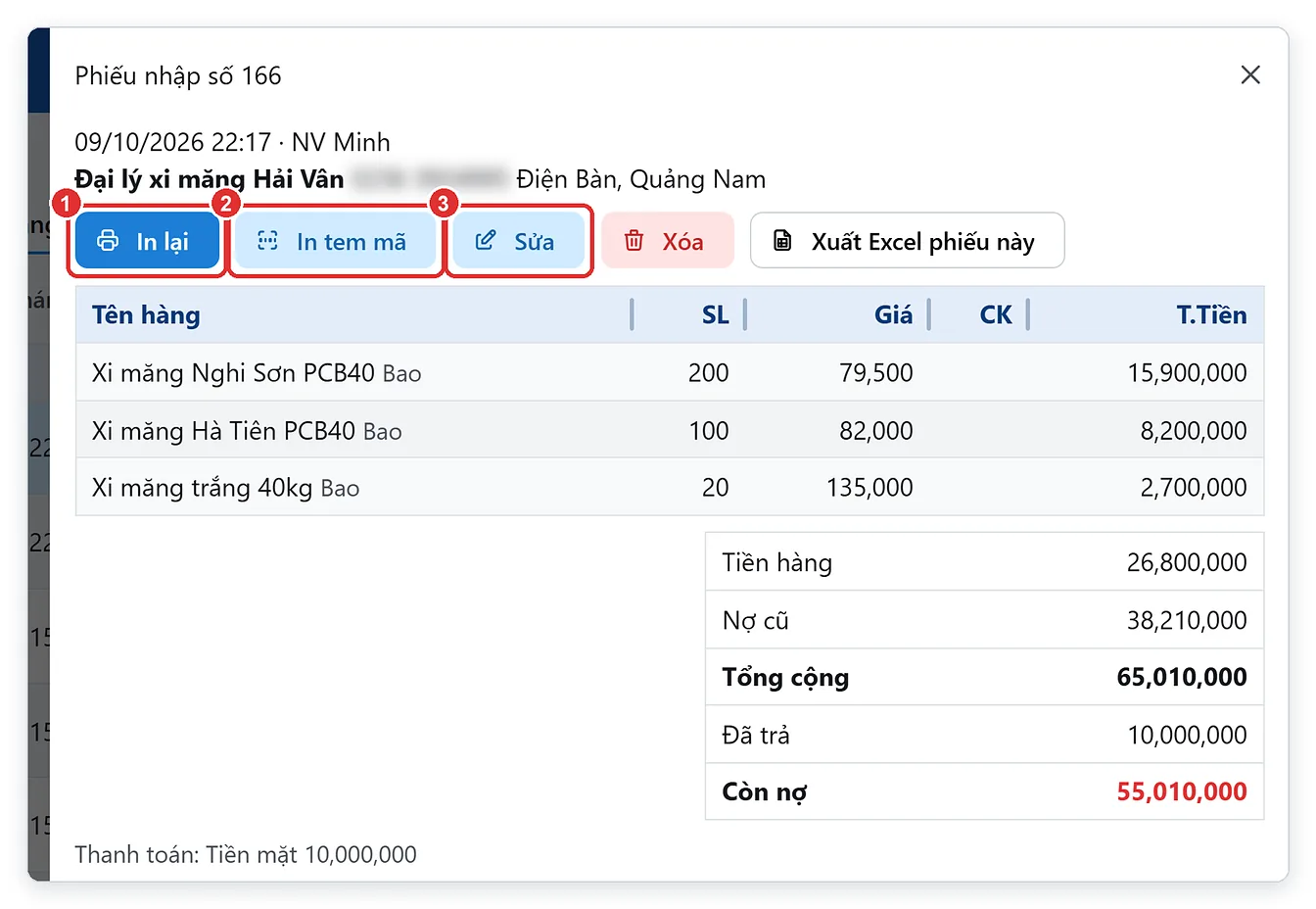Click the date line 09/10/2026 22:17
Image resolution: width=1316 pixels, height=909 pixels.
[x=233, y=142]
